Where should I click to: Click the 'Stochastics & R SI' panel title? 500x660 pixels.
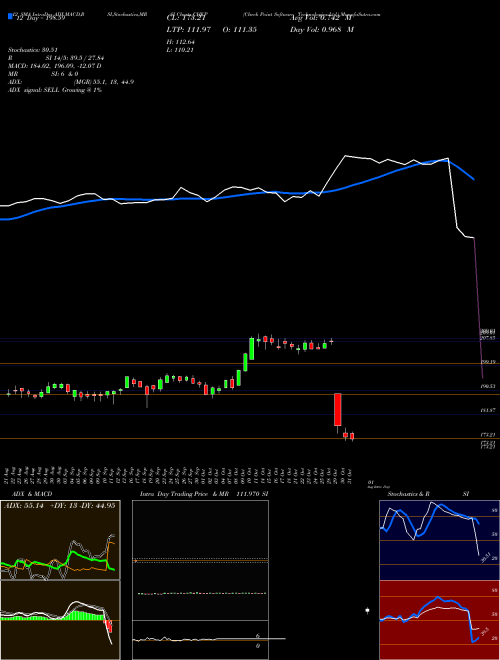coord(428,494)
